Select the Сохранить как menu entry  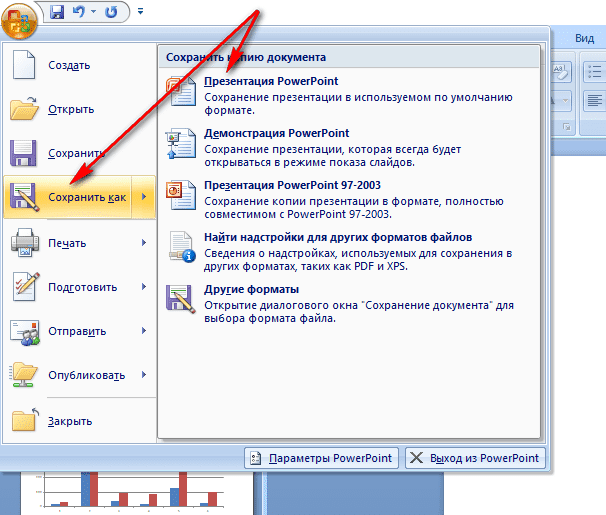coord(68,197)
